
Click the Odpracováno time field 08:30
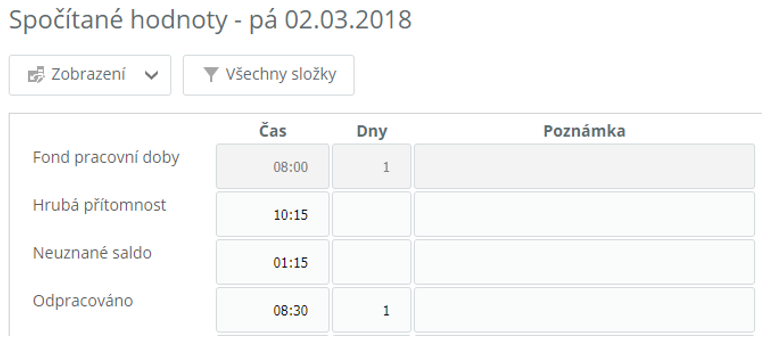click(272, 310)
